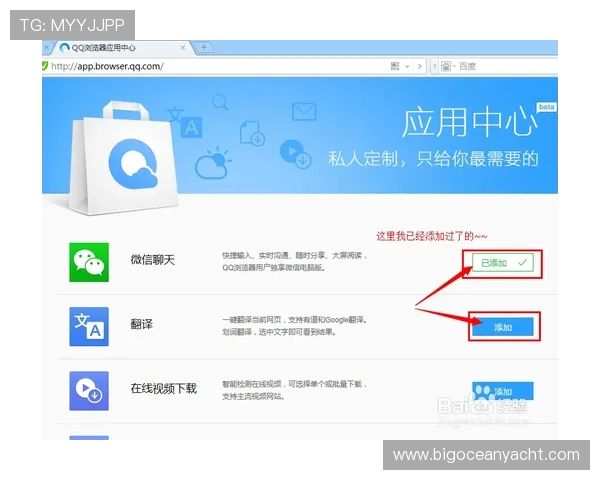Open the online video download app icon
Image resolution: width=600 pixels, height=480 pixels.
click(x=89, y=391)
